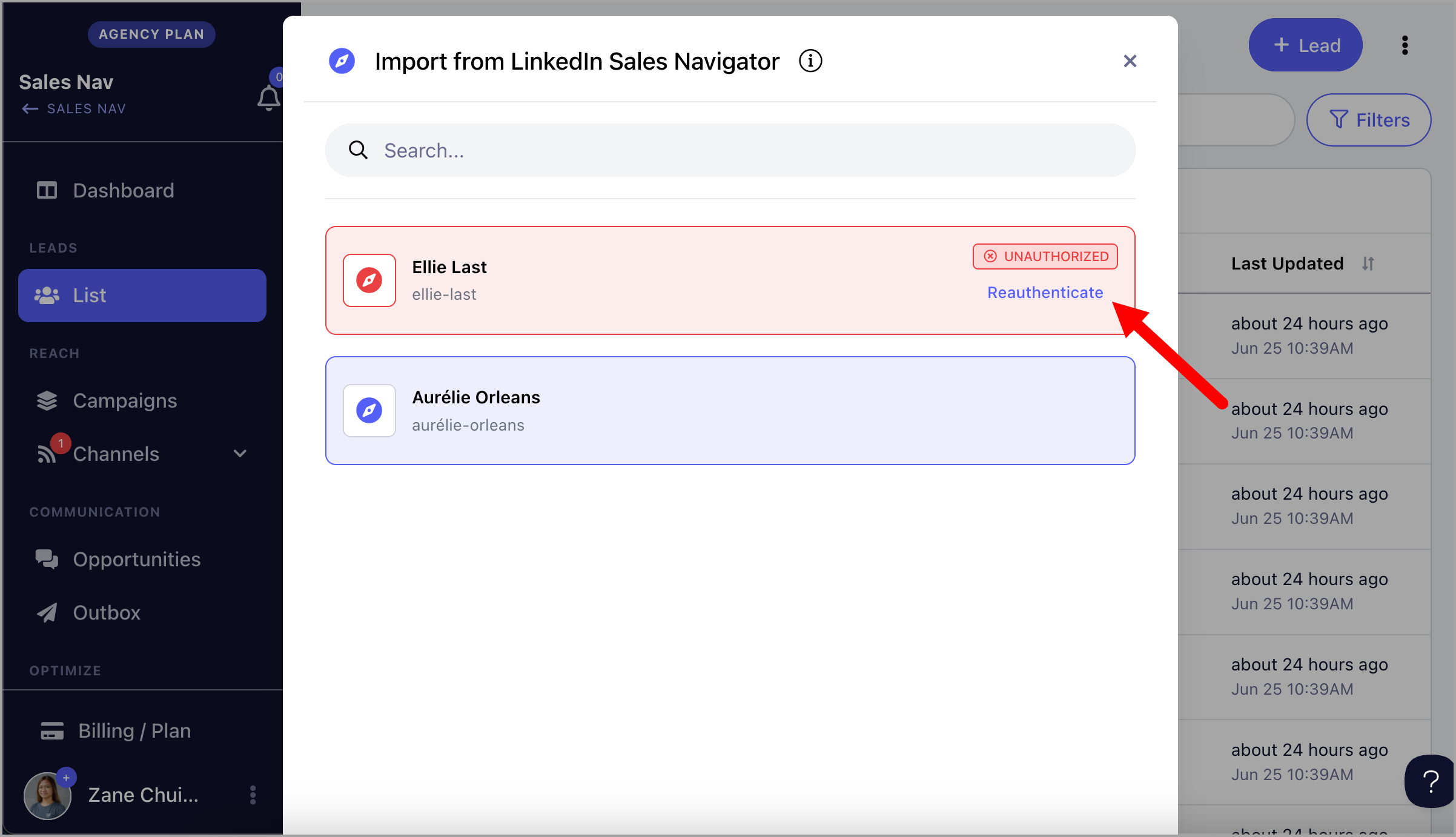Open Billing / Plan in the sidebar
The width and height of the screenshot is (1456, 837).
click(134, 731)
